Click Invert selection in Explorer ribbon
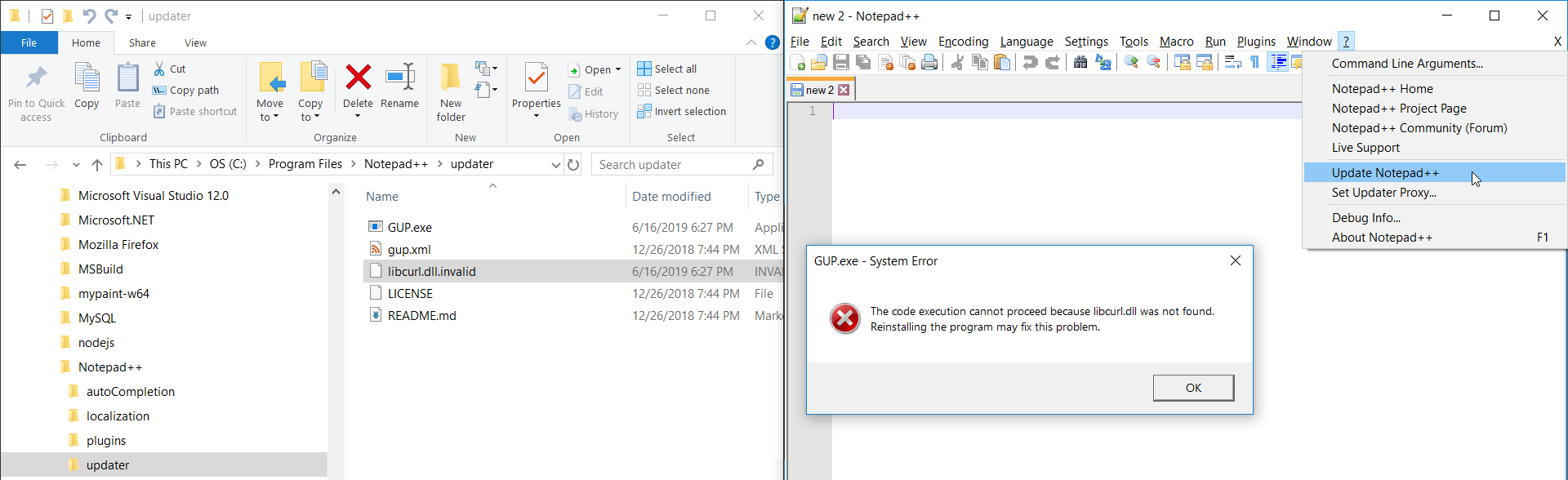The image size is (1568, 480). (681, 111)
